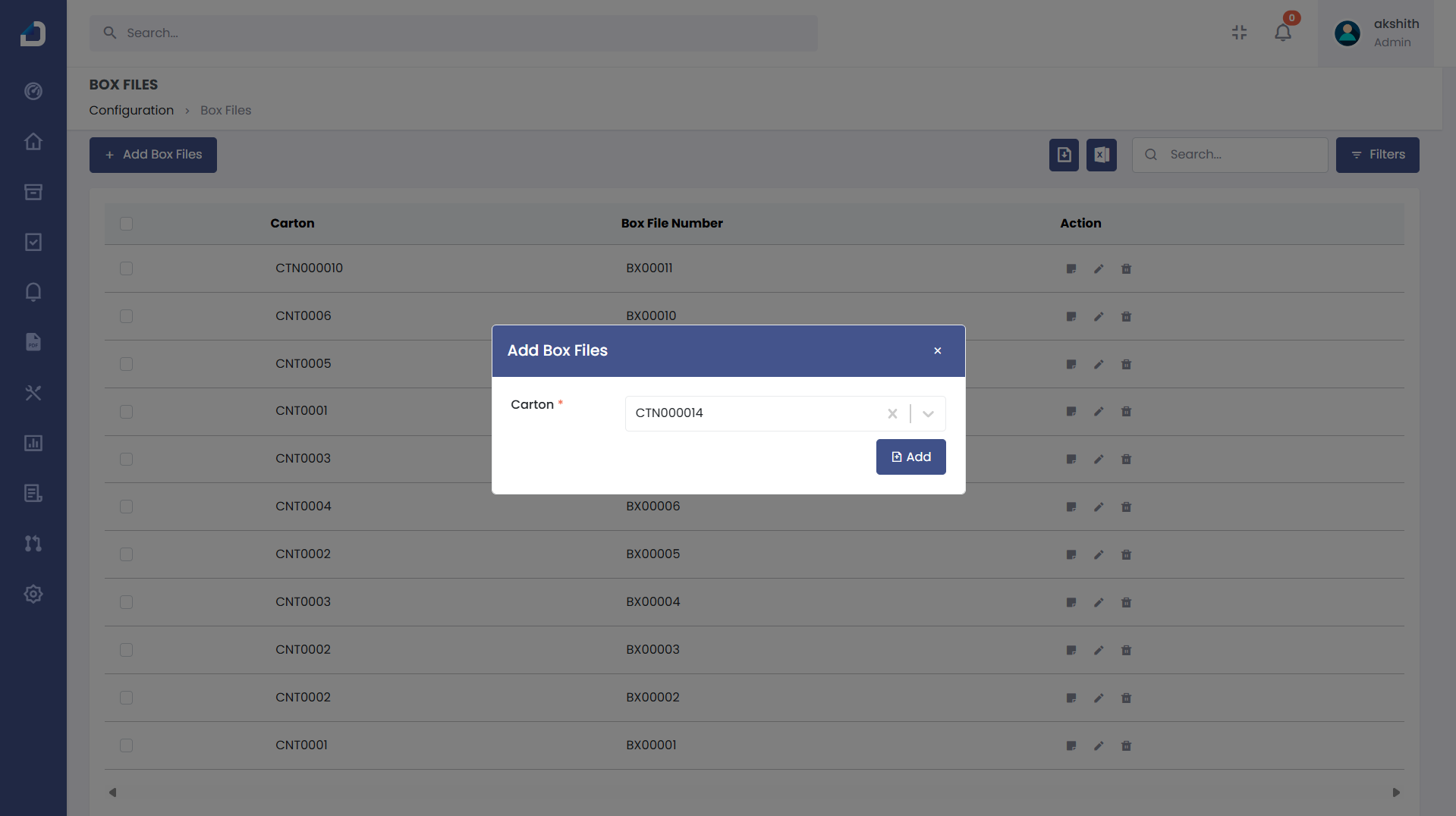Check the BX00005 row checkbox
The image size is (1456, 816).
[x=126, y=554]
